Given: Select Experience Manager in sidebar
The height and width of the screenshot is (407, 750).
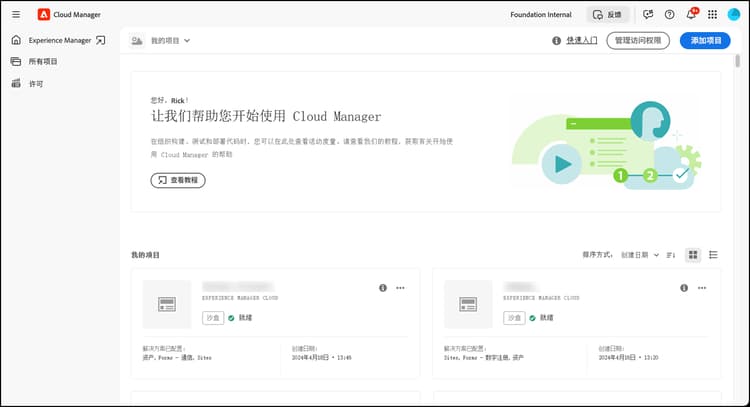Looking at the screenshot, I should coord(60,40).
